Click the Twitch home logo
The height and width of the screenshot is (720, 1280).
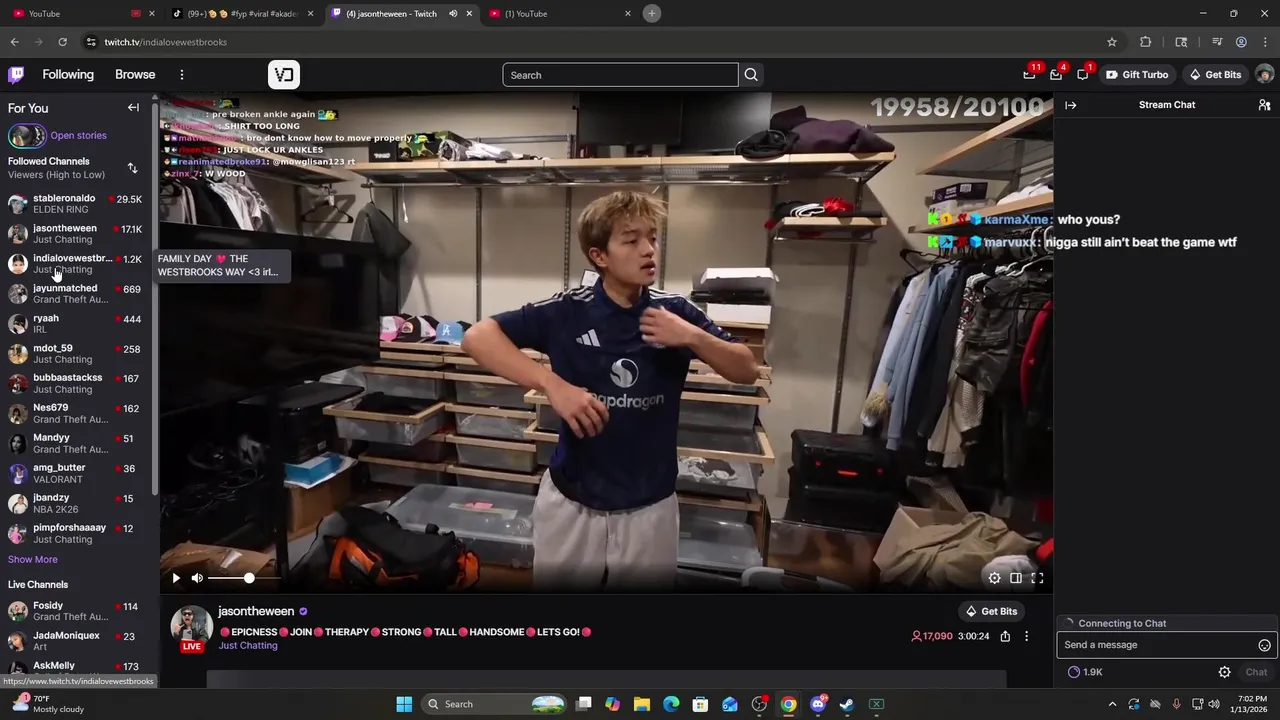[x=16, y=75]
